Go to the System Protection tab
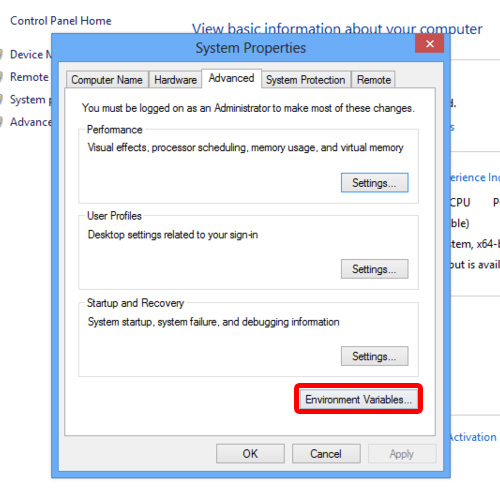The height and width of the screenshot is (500, 500). pos(306,80)
